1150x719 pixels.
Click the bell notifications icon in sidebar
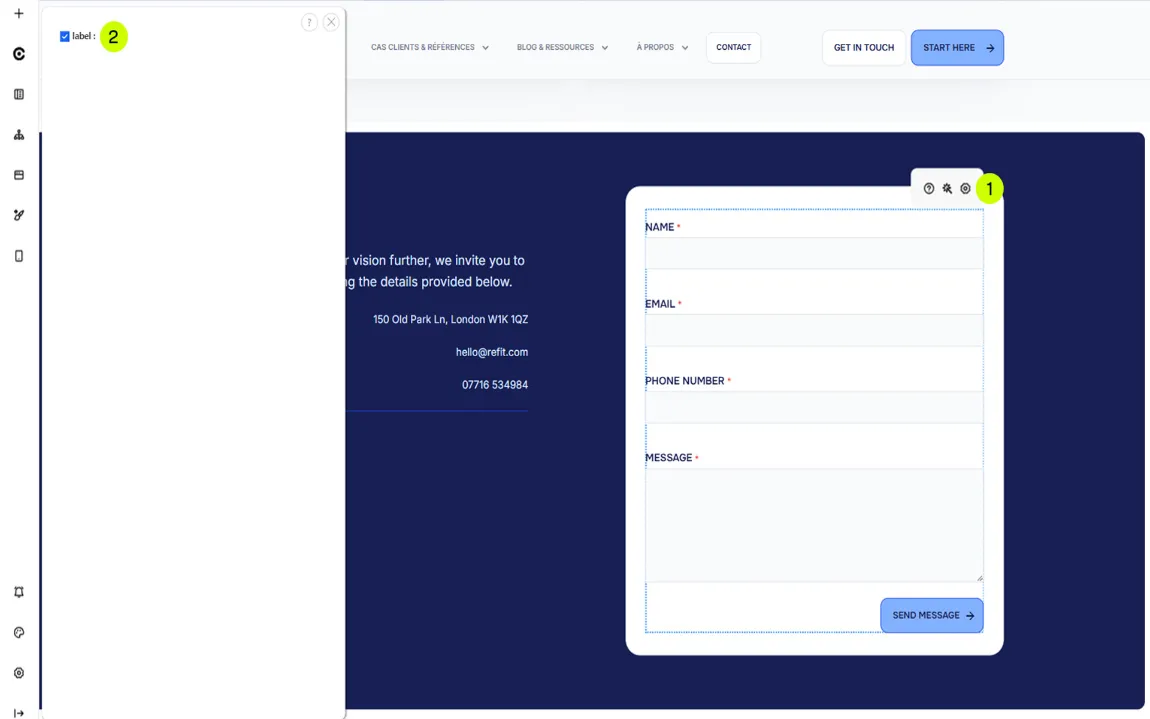coord(19,592)
